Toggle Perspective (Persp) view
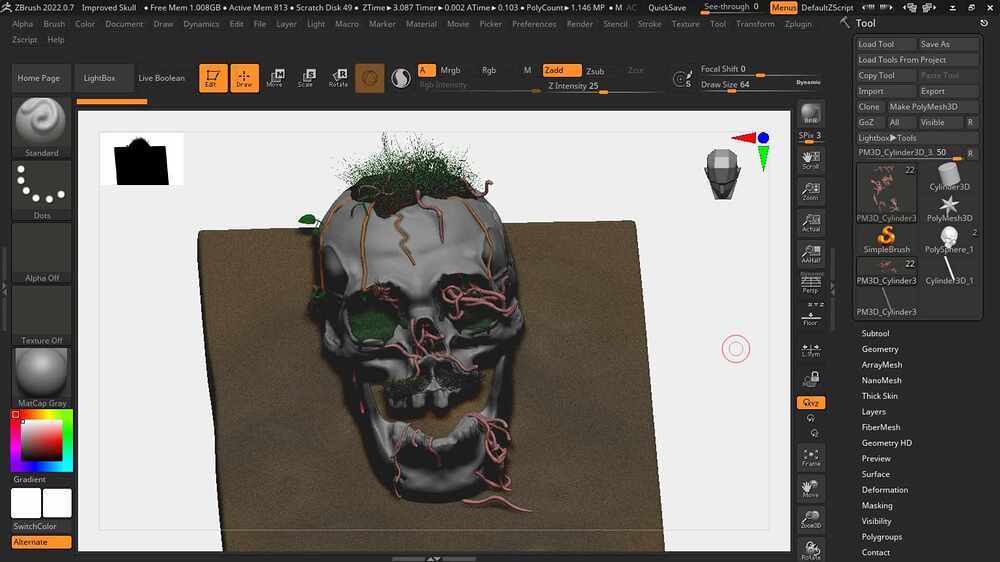 click(811, 283)
